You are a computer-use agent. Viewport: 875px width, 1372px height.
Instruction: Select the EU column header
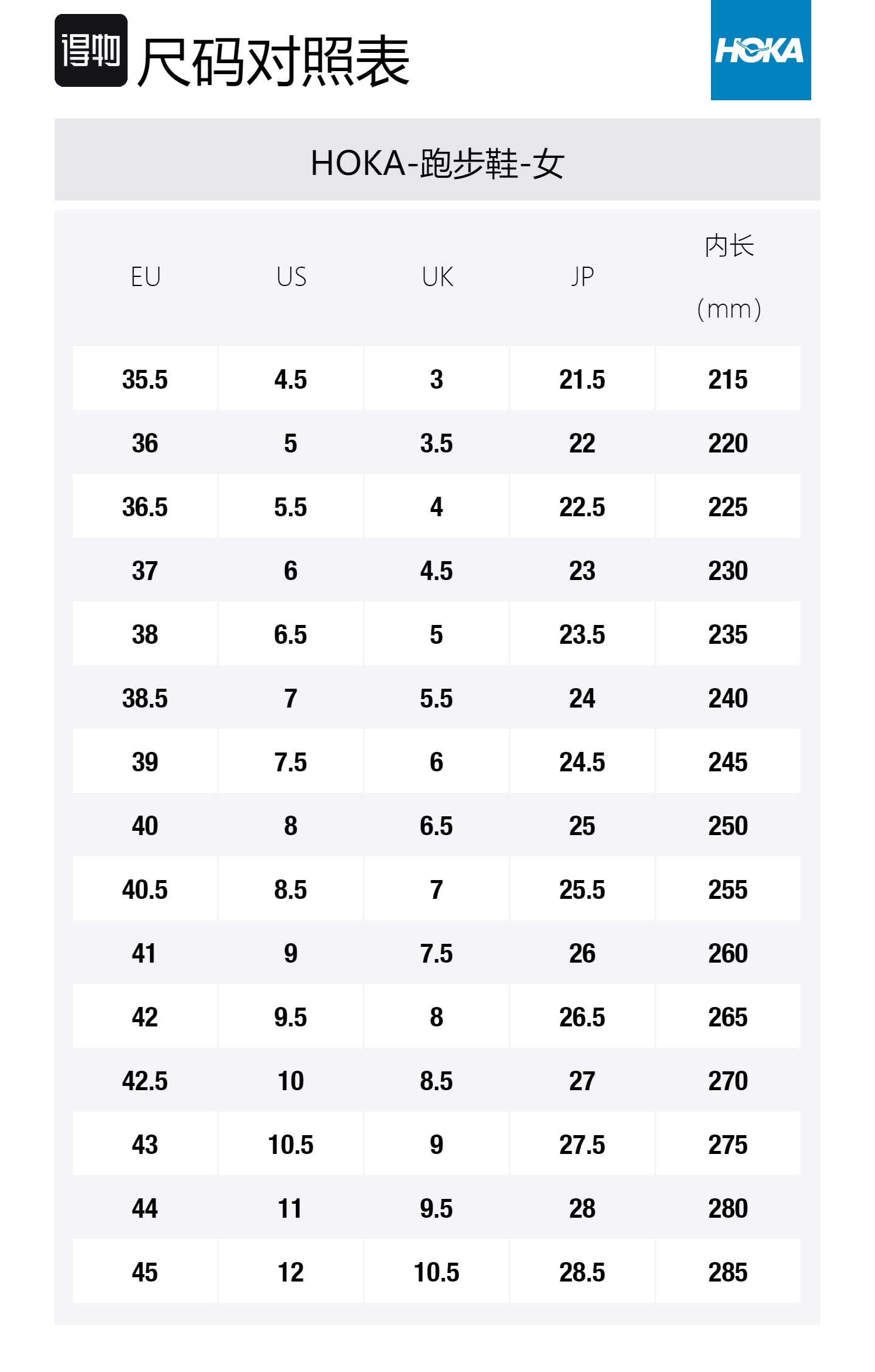[145, 277]
